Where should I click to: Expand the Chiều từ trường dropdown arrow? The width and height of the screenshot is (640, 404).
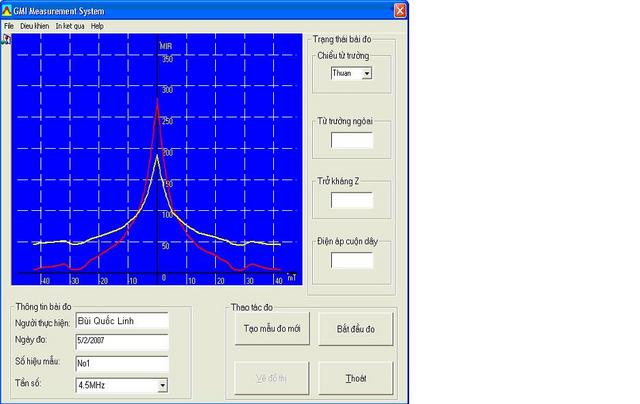[367, 73]
